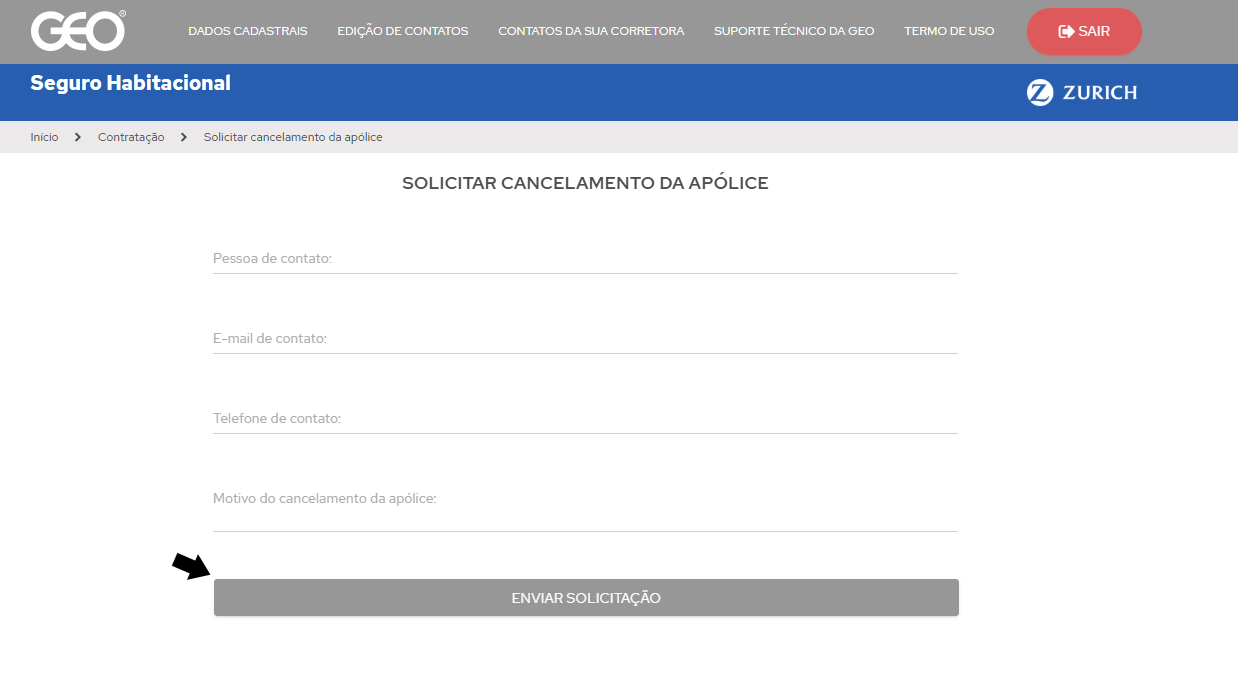Image resolution: width=1238 pixels, height=676 pixels.
Task: Open Suporte Técnico da GEO
Action: 794,31
